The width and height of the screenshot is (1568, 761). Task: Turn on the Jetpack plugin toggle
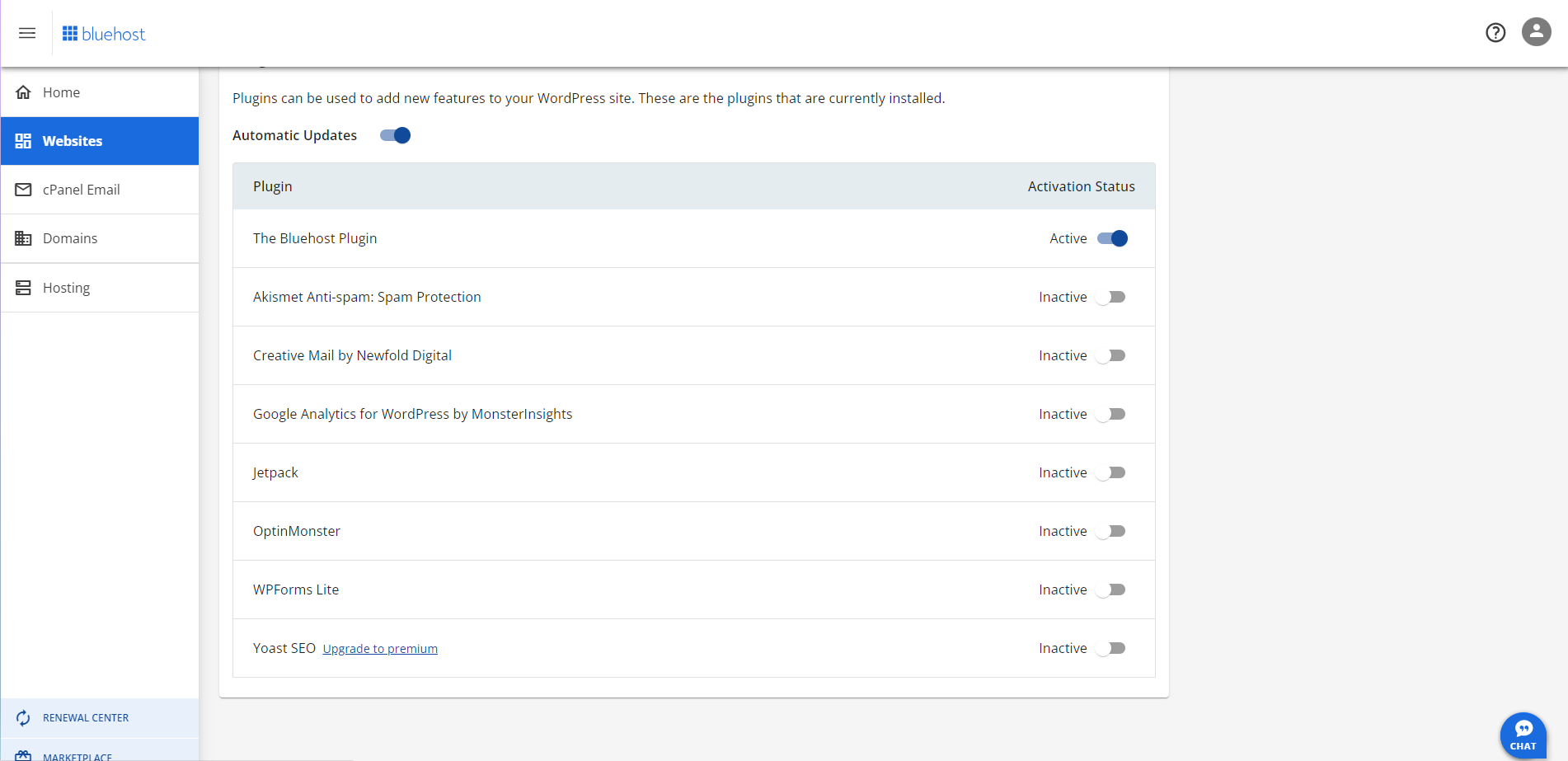pyautogui.click(x=1110, y=472)
